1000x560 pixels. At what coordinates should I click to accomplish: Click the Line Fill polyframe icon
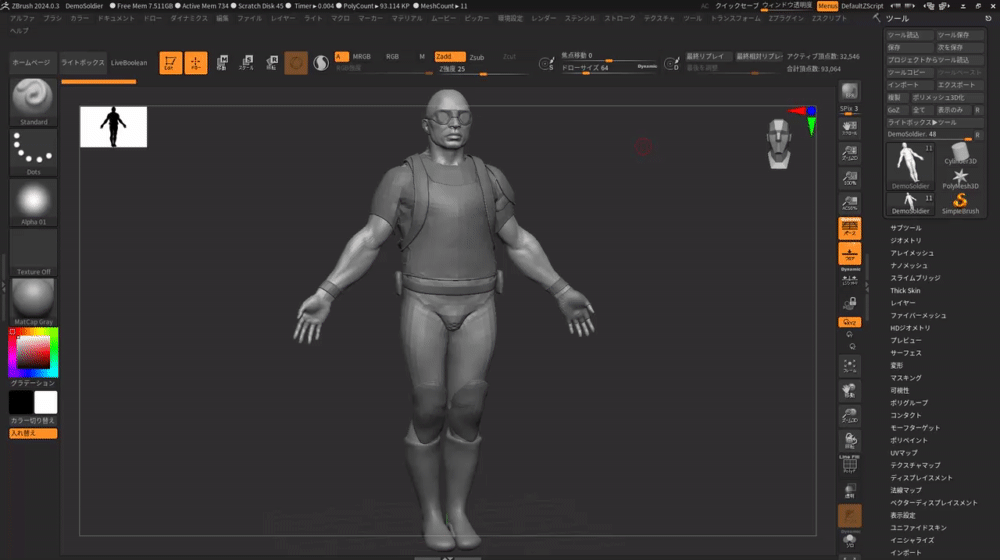pyautogui.click(x=849, y=464)
